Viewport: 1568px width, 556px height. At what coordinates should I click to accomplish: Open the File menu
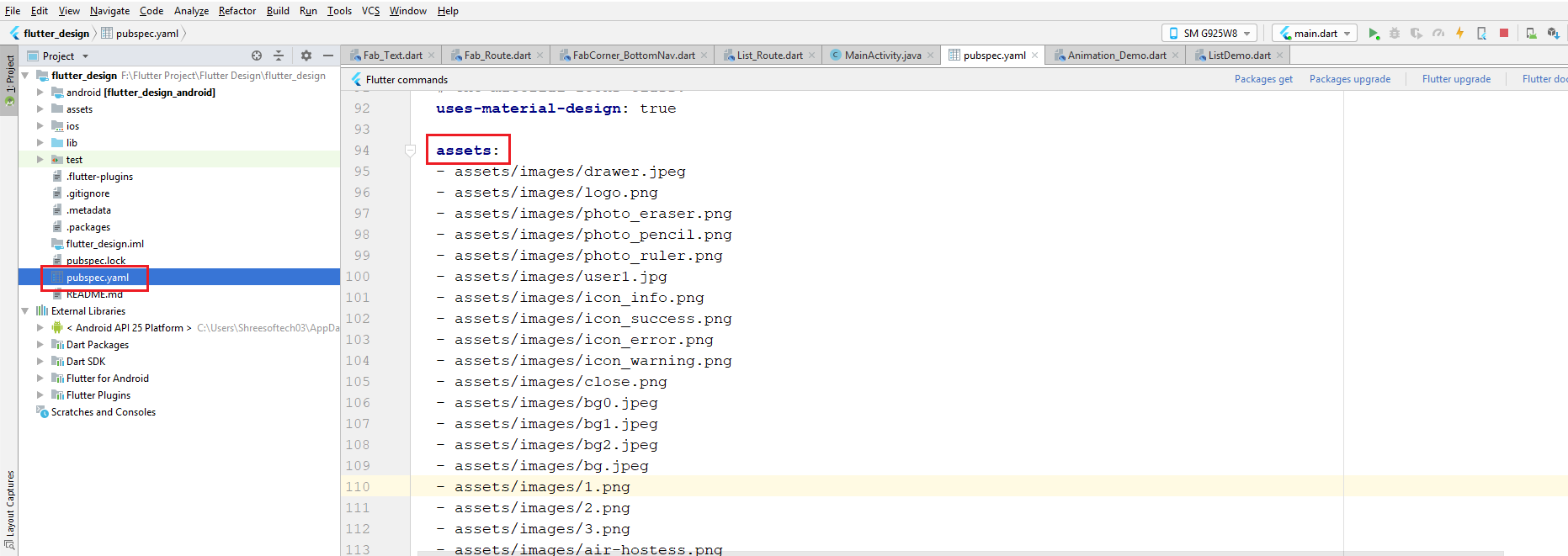13,11
